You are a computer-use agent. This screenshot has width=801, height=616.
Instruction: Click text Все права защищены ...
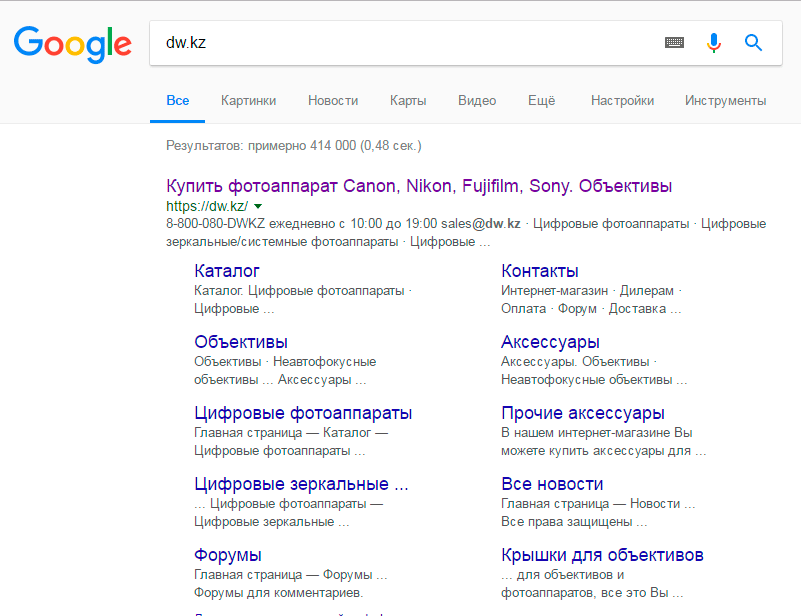point(567,522)
